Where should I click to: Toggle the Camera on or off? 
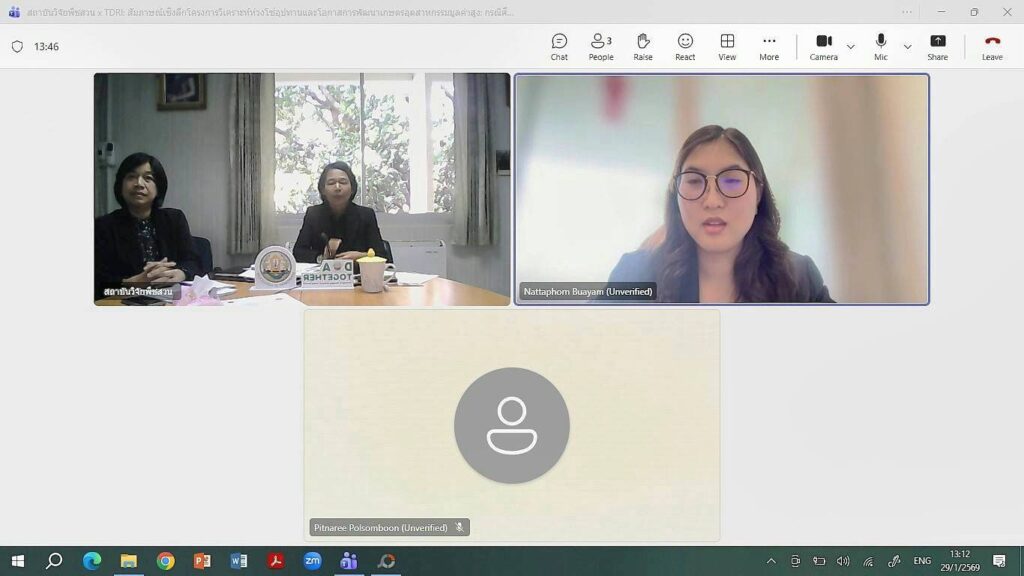824,46
